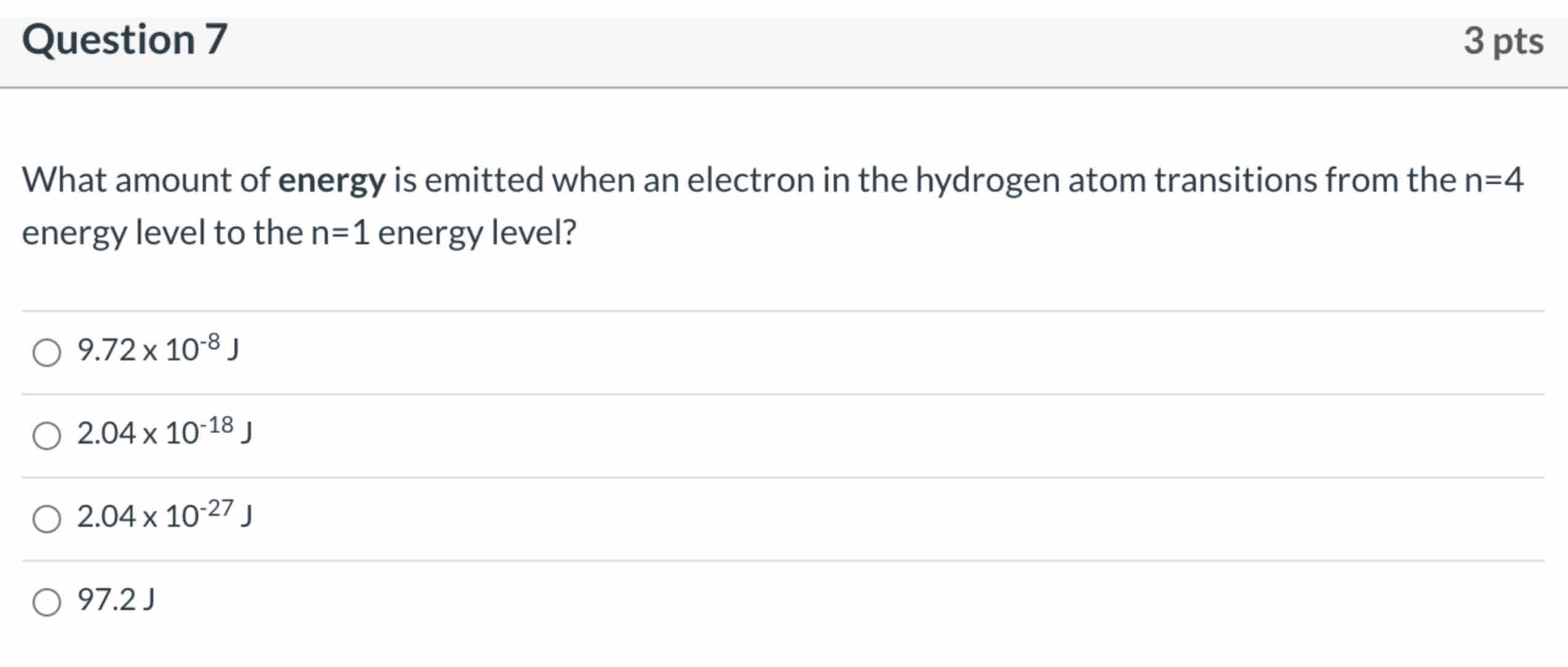Click the "3 pts" points label
The width and height of the screenshot is (1568, 667).
1503,42
